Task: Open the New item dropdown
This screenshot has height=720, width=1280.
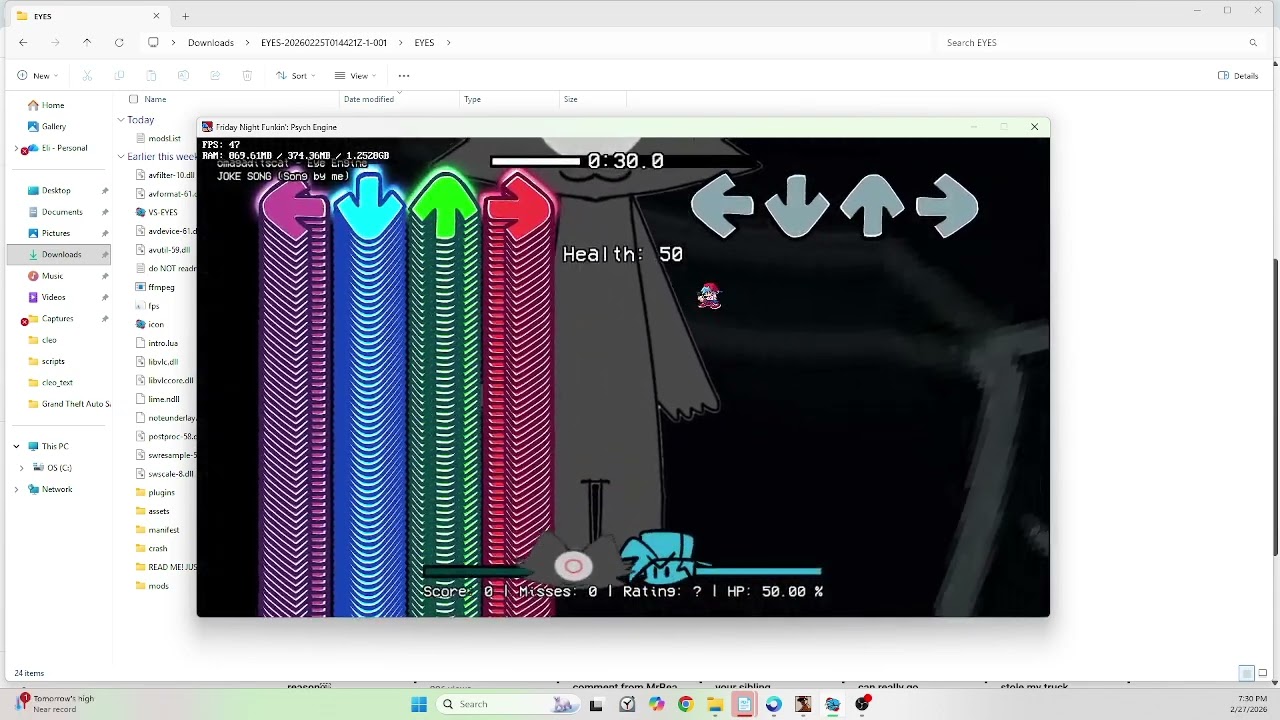Action: (x=38, y=76)
